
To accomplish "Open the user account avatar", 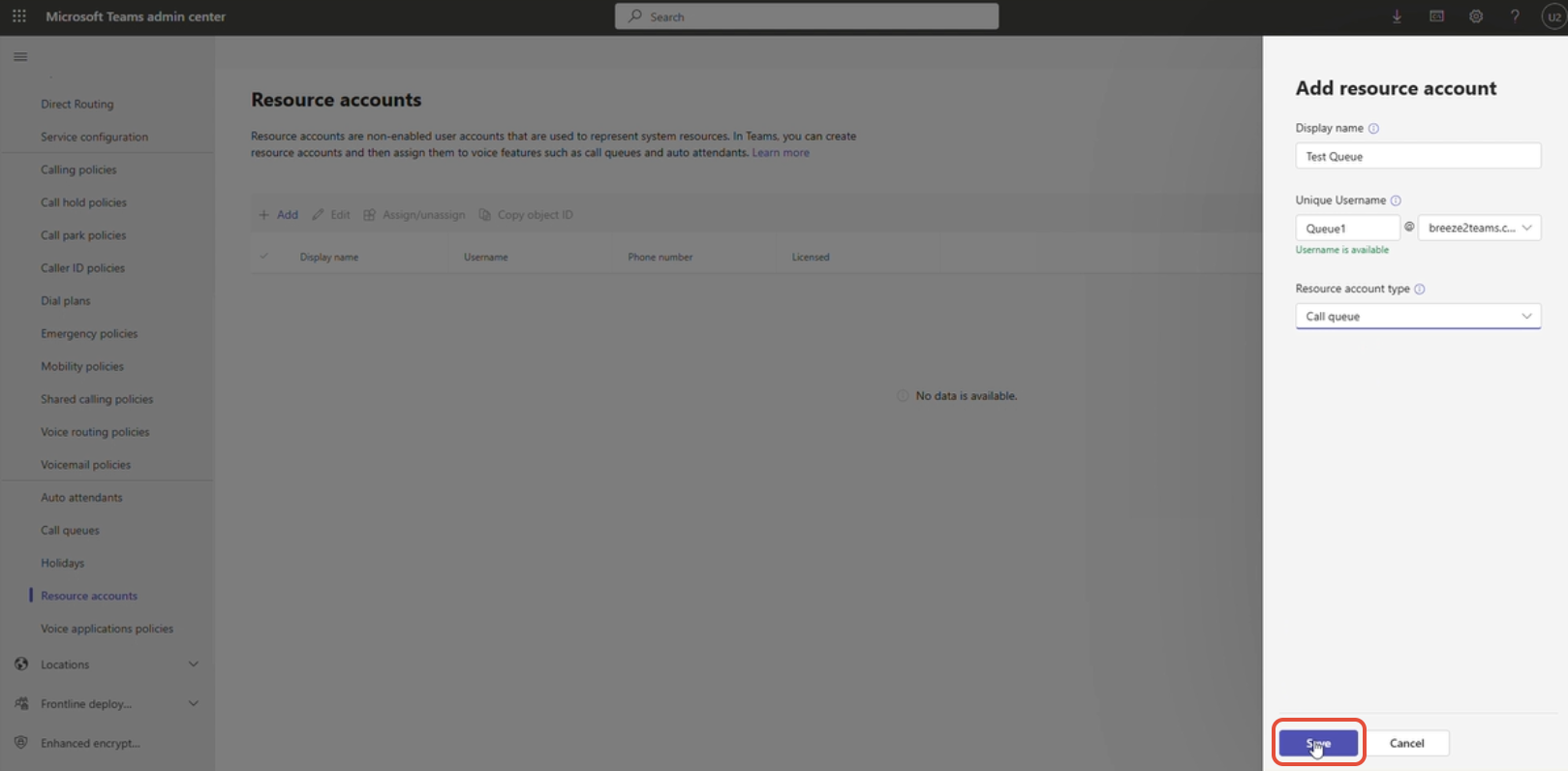I will point(1553,16).
